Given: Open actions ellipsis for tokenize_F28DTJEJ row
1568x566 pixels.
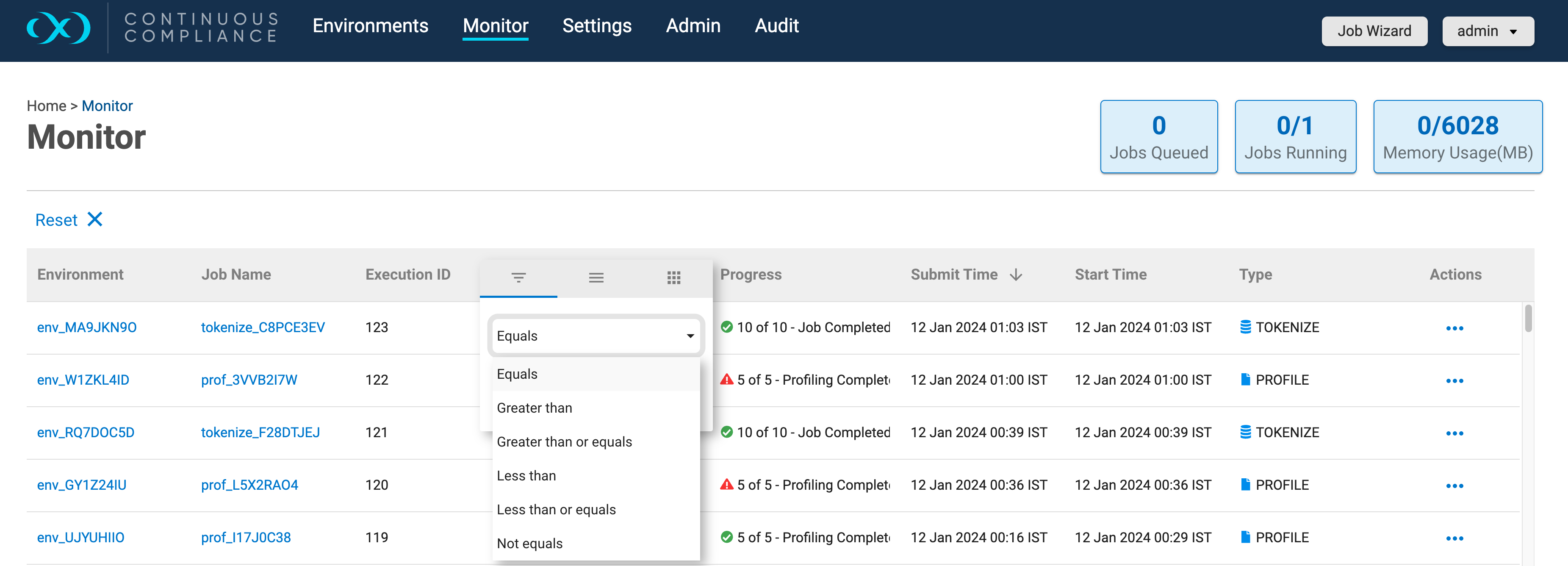Looking at the screenshot, I should 1455,433.
